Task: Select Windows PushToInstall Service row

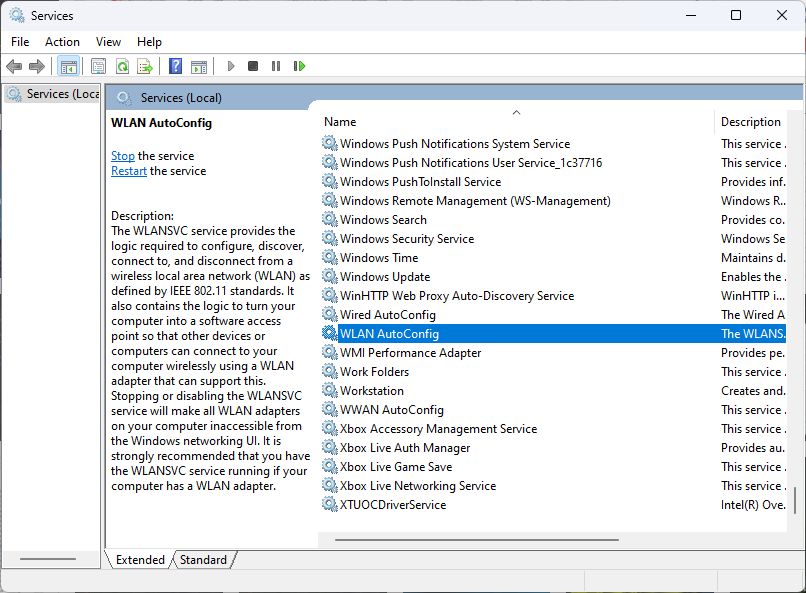Action: click(x=420, y=182)
